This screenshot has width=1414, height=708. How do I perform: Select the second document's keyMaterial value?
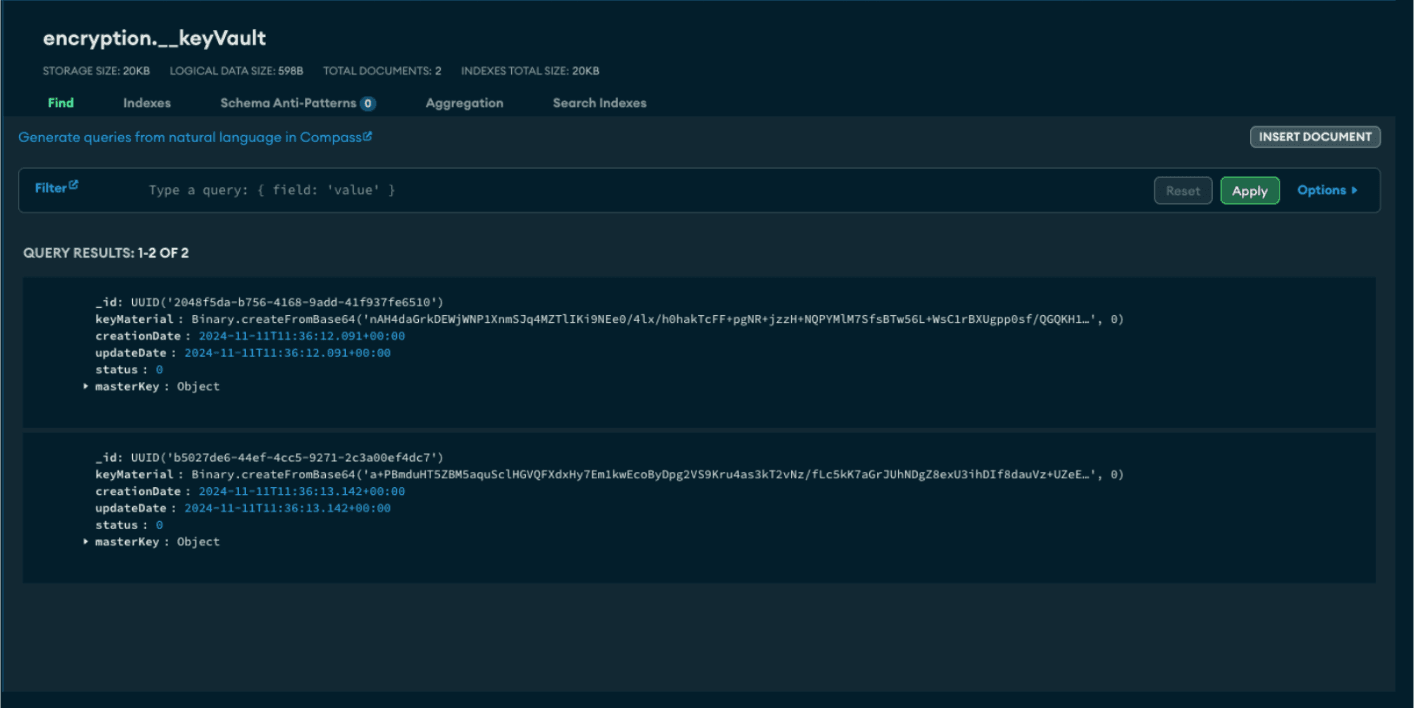pyautogui.click(x=657, y=475)
